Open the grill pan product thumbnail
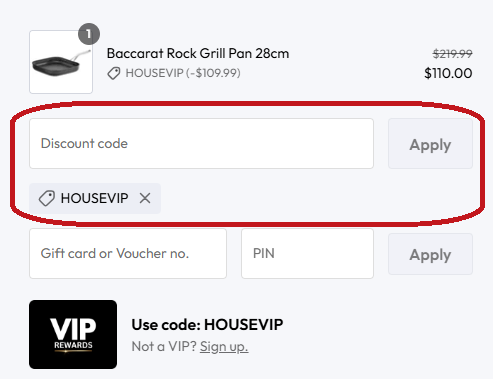The width and height of the screenshot is (493, 379). [x=61, y=62]
